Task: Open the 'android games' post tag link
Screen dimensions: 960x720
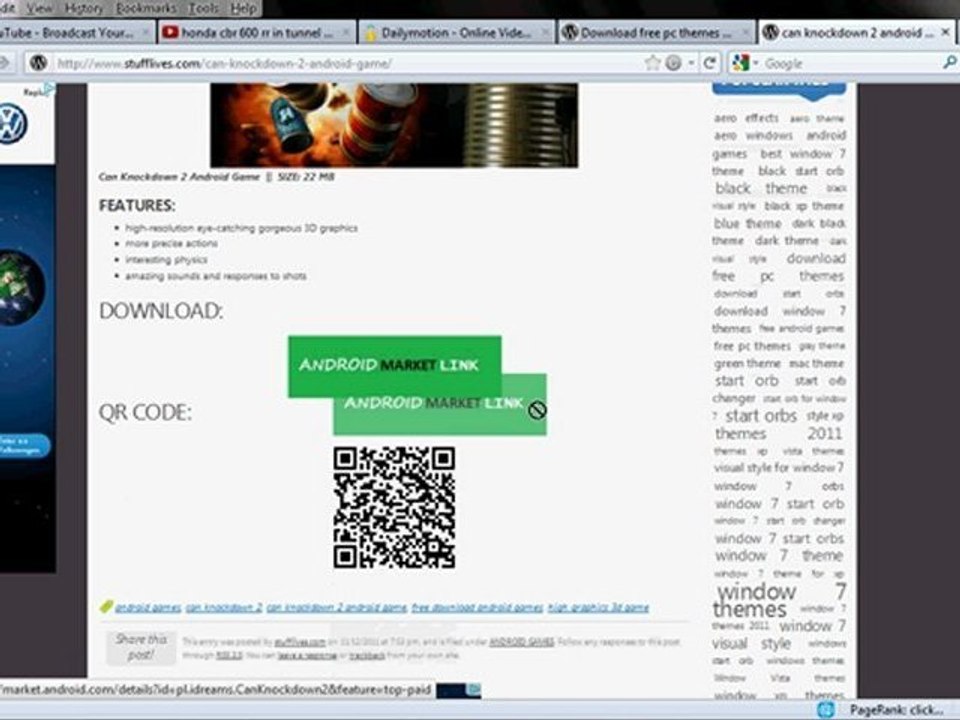Action: pos(148,607)
